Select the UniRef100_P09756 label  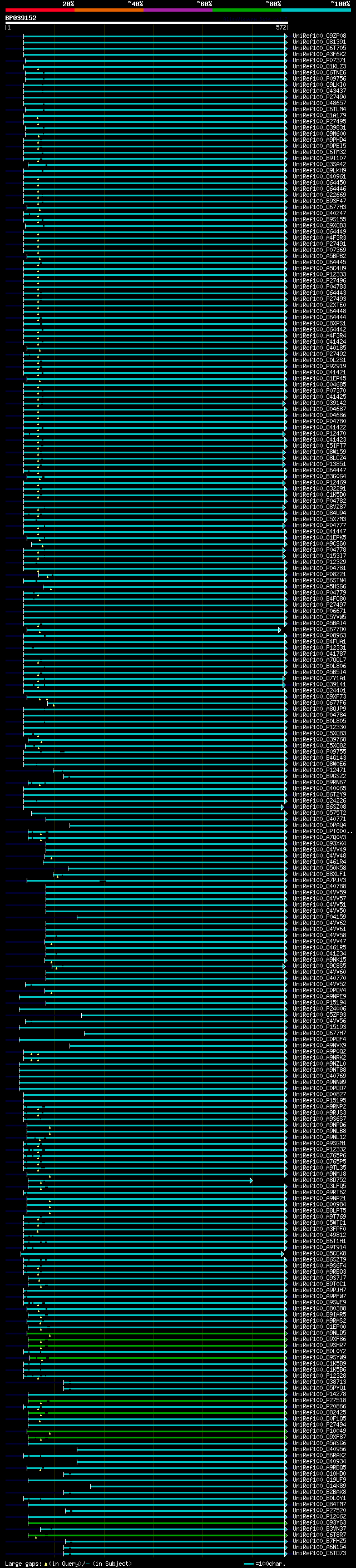pos(319,78)
